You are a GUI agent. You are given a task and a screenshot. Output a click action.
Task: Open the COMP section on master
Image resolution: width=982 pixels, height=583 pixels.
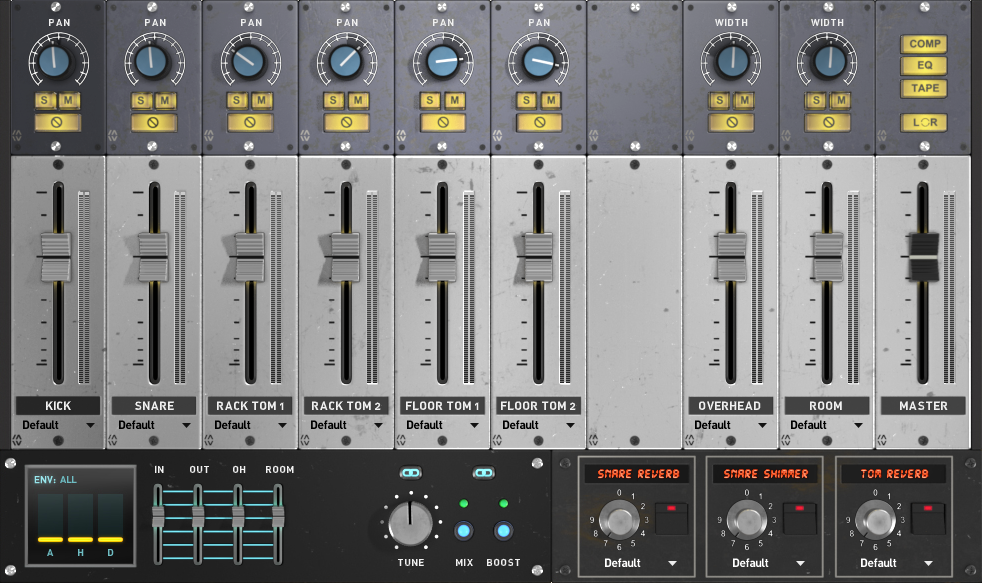(x=924, y=44)
